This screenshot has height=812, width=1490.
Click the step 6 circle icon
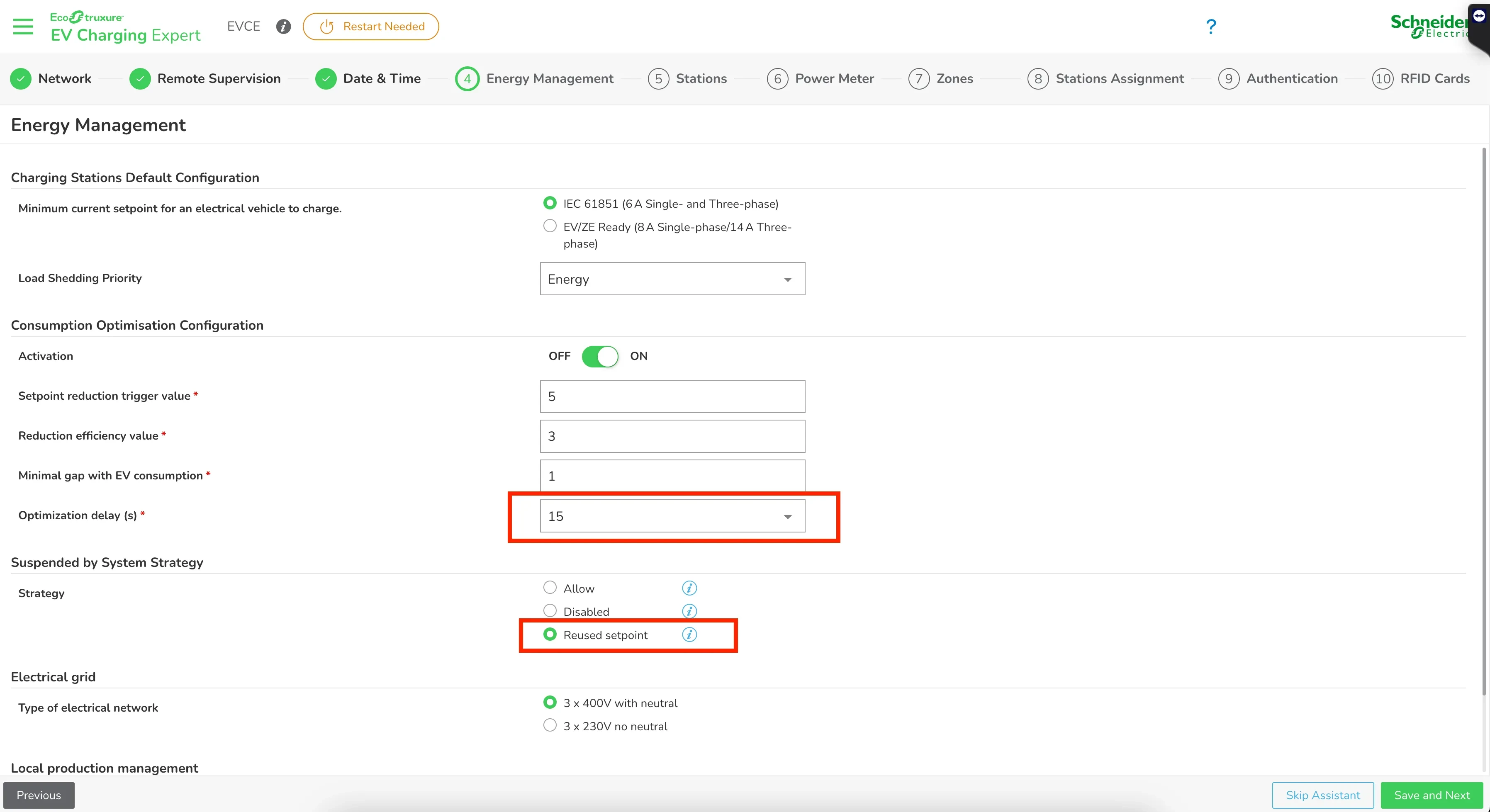click(x=778, y=79)
